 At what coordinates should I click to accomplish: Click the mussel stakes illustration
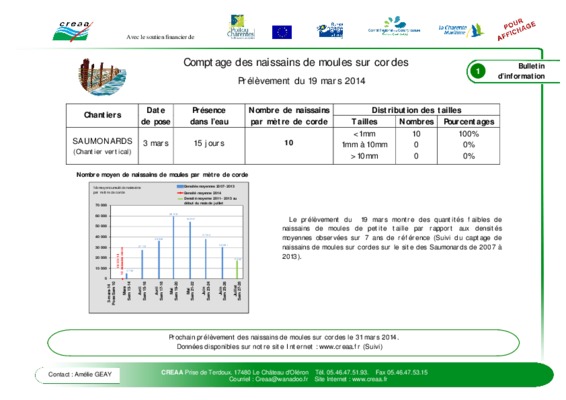tap(102, 77)
